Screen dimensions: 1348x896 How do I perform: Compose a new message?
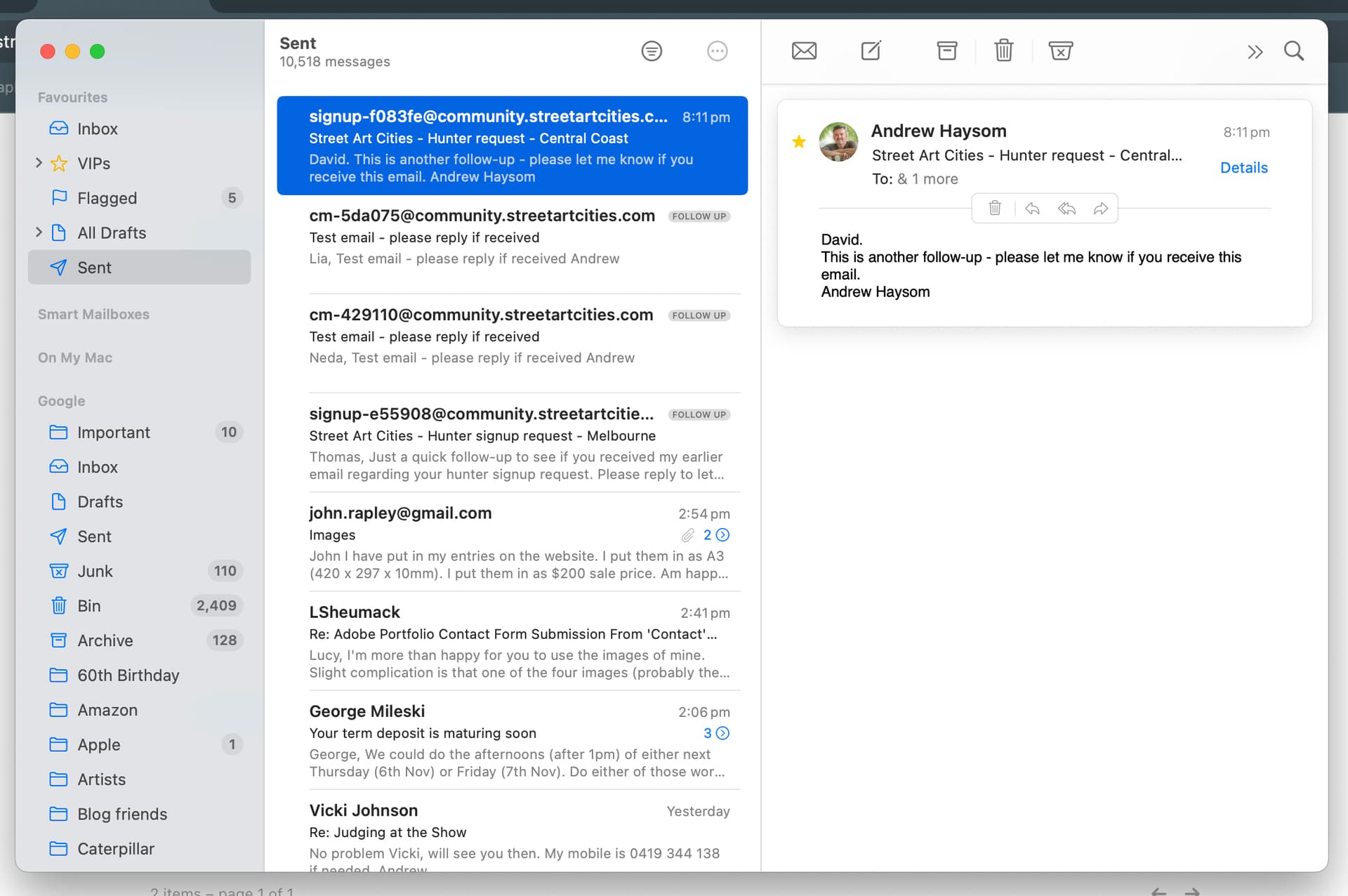tap(871, 51)
